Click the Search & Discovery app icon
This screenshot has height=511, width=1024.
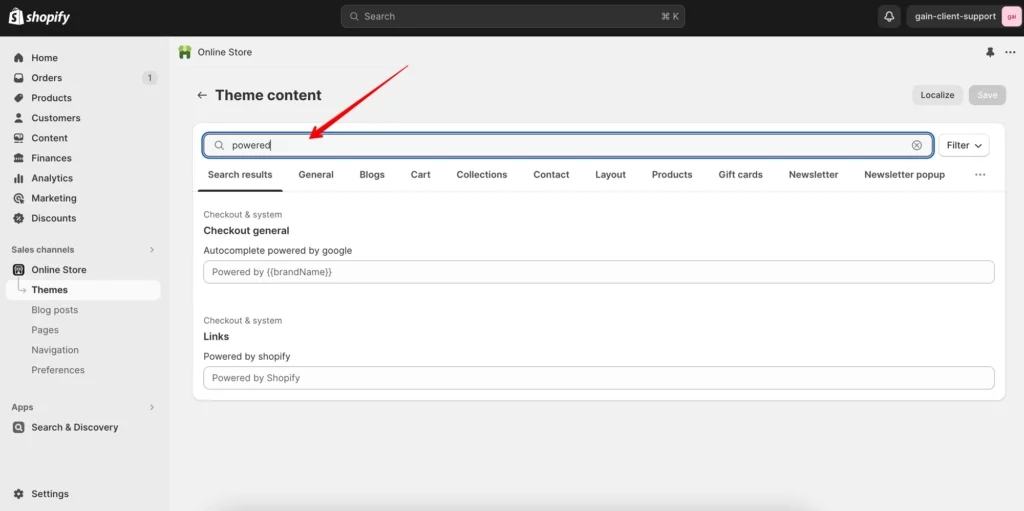click(18, 427)
